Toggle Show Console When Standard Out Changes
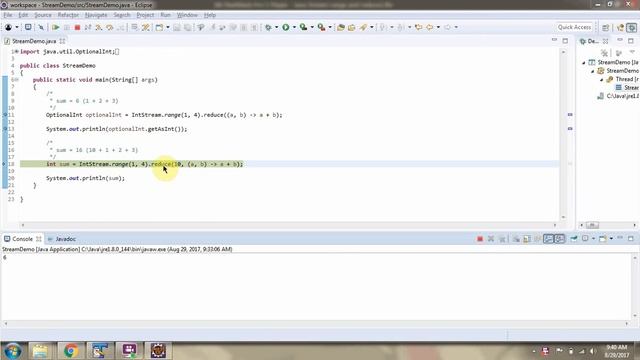The image size is (640, 360). pos(549,239)
